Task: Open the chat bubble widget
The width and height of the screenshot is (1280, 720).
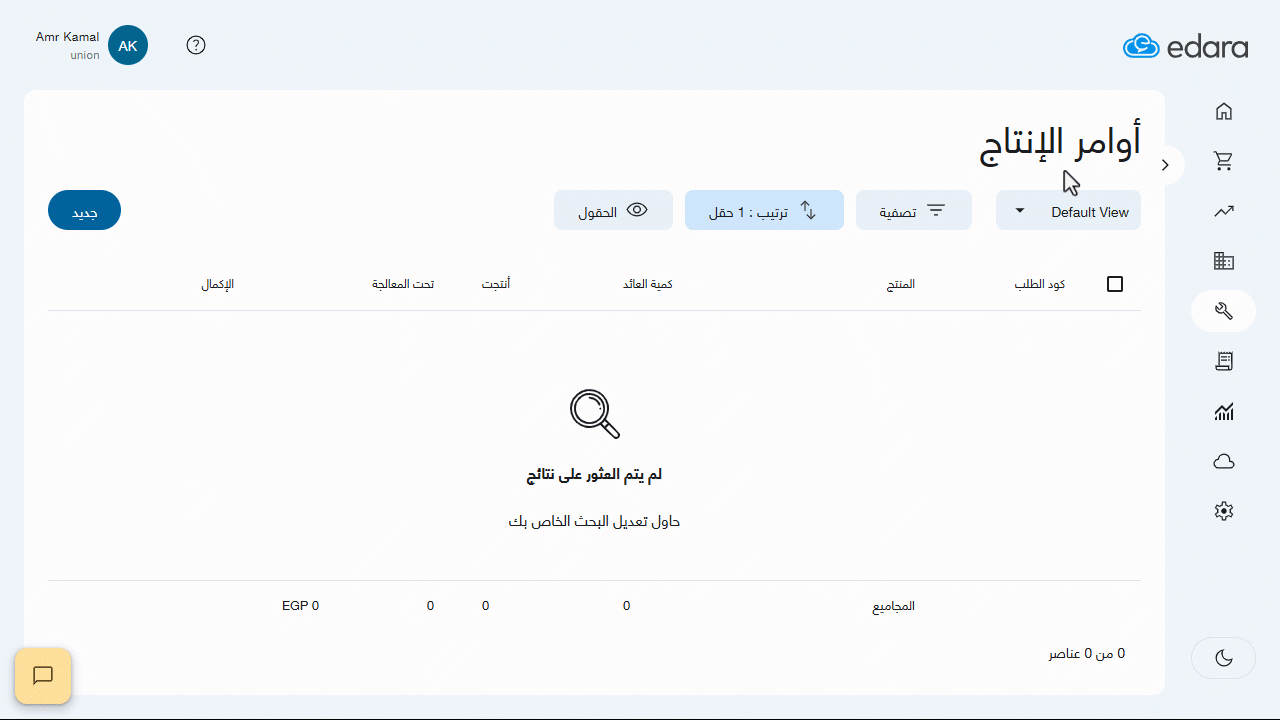Action: [x=43, y=676]
